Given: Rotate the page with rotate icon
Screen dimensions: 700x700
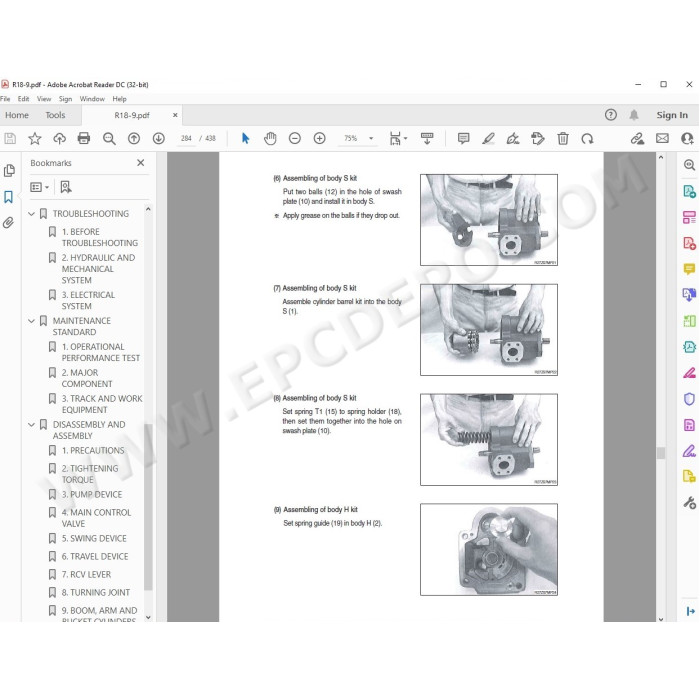Looking at the screenshot, I should [x=588, y=139].
